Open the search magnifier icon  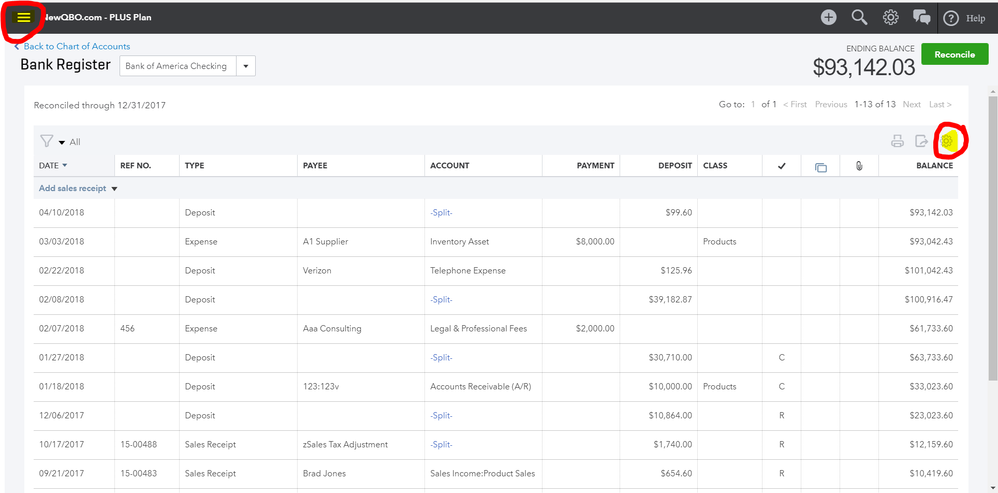tap(858, 17)
